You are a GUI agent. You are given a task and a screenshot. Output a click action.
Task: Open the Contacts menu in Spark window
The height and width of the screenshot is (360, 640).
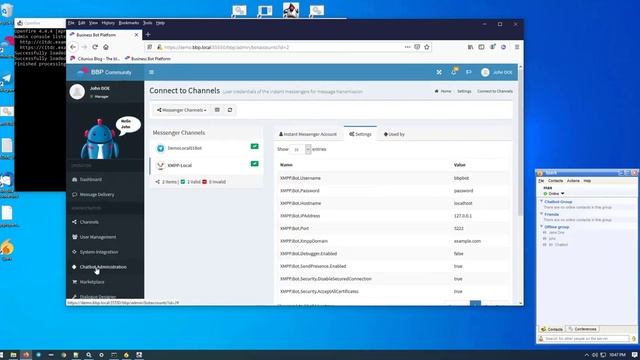555,180
